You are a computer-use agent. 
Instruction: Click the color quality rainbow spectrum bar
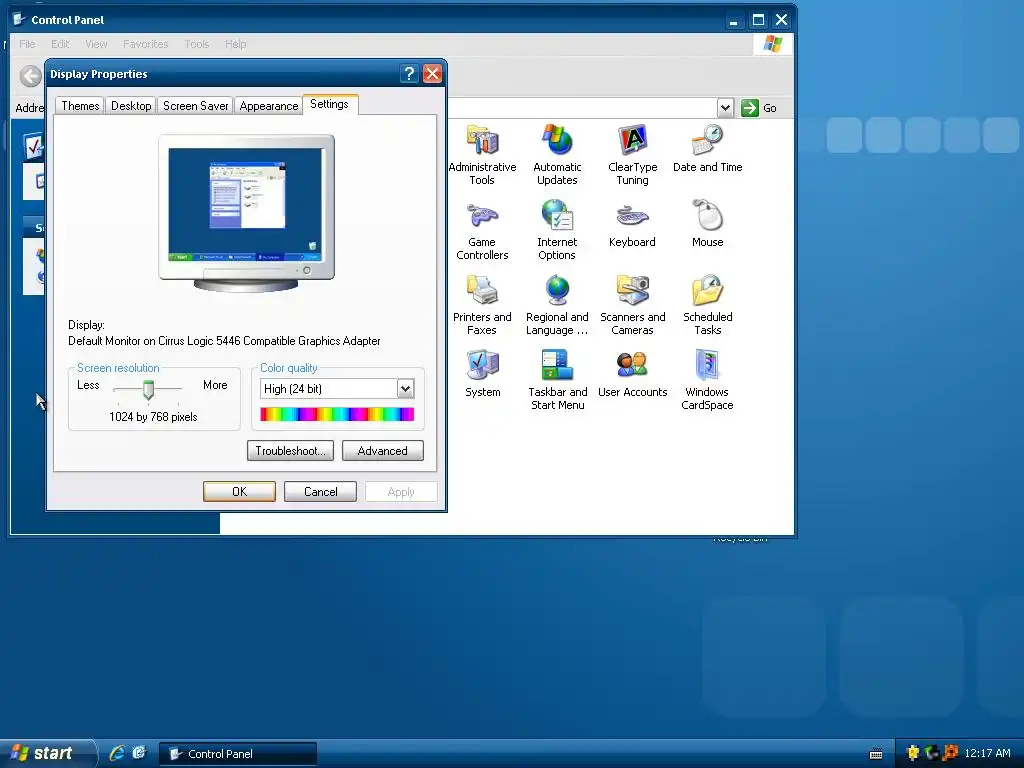click(337, 414)
